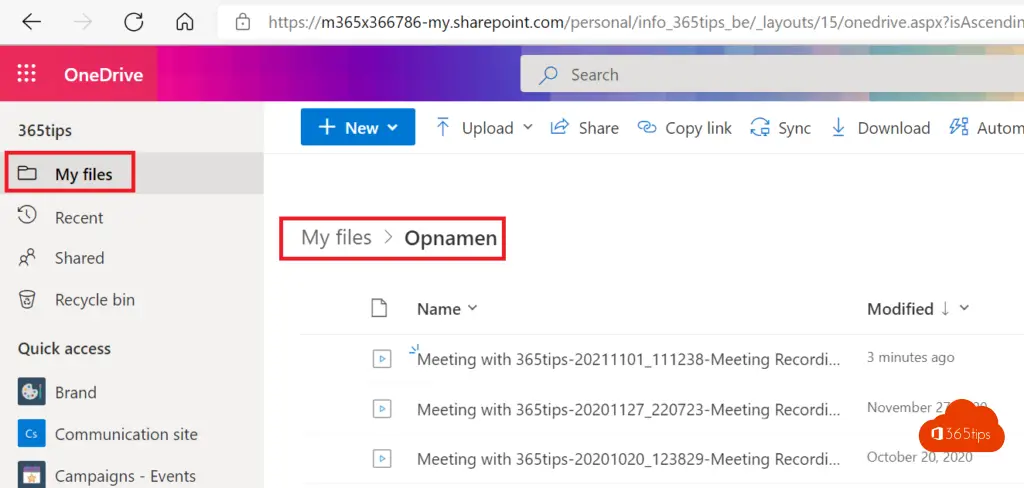This screenshot has height=488, width=1024.
Task: Open Campaigns - Events in Quick access
Action: point(125,476)
